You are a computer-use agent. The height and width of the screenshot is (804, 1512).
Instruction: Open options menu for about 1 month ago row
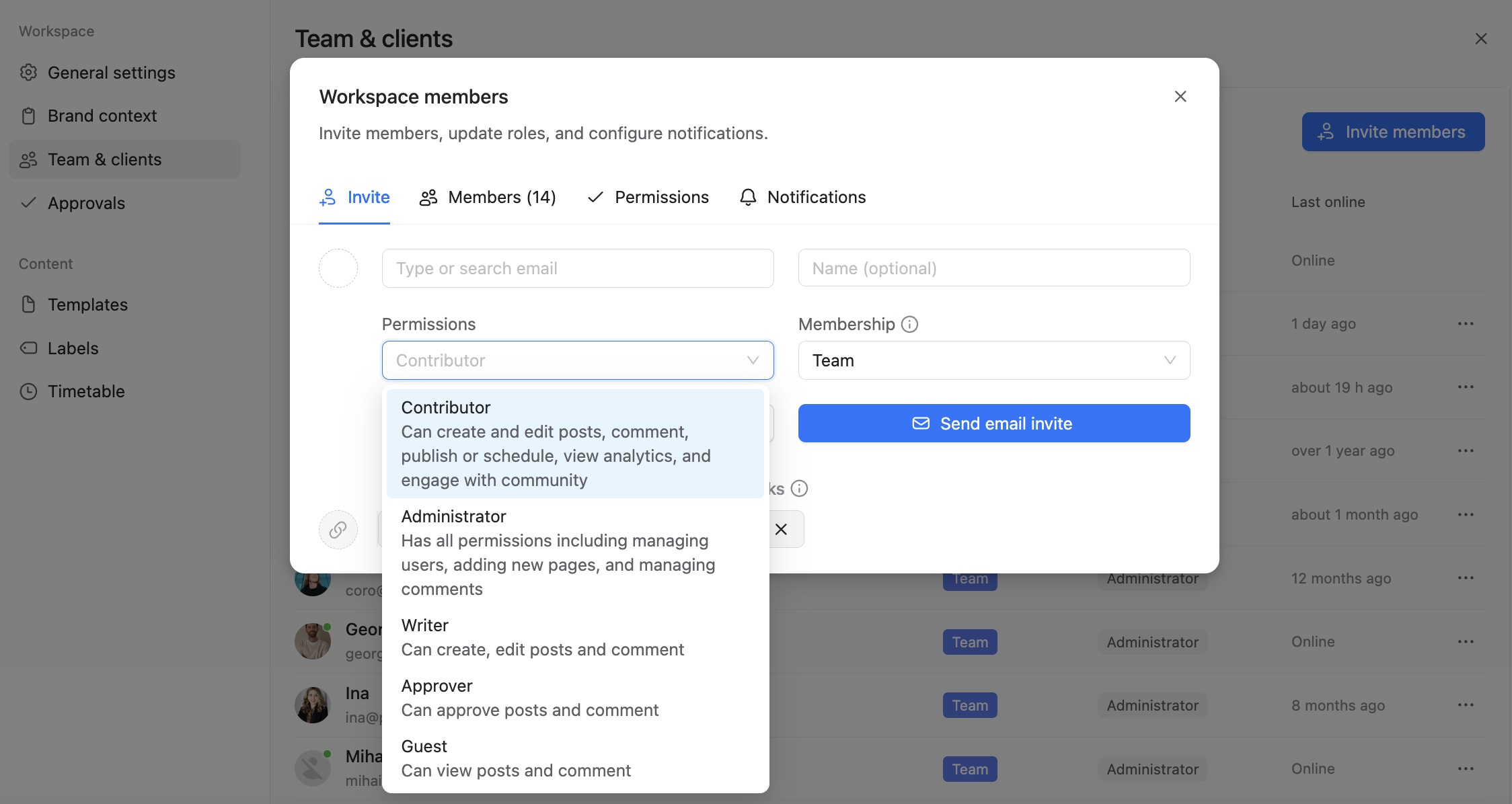coord(1466,515)
